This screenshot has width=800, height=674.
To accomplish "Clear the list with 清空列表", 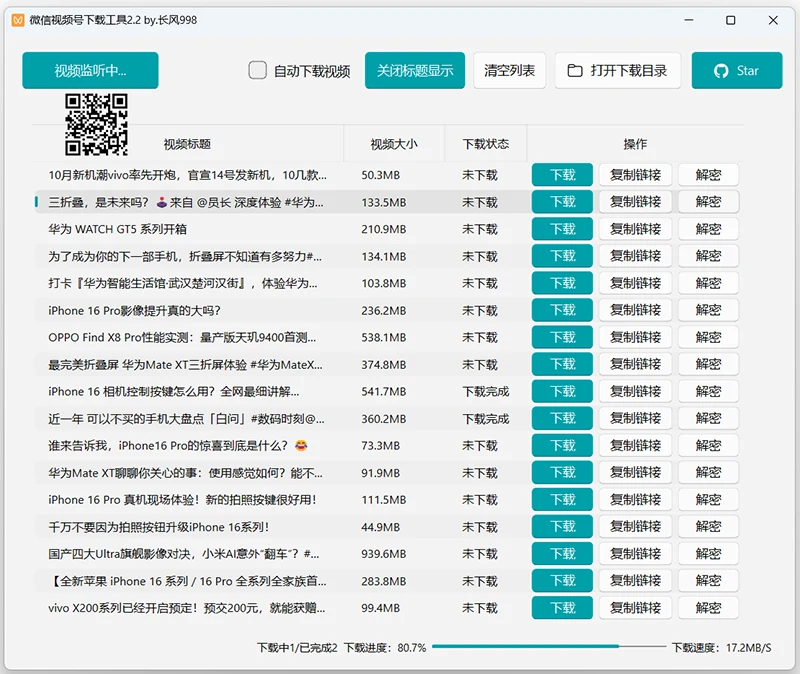I will 509,70.
